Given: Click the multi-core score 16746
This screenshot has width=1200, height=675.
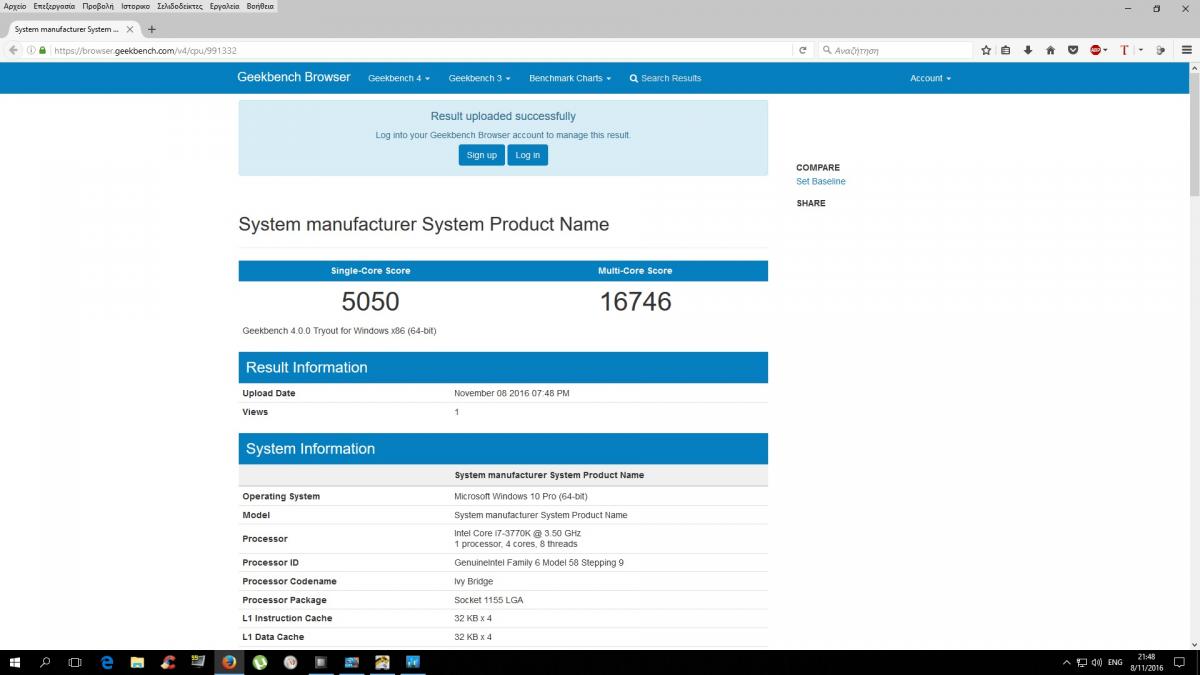Looking at the screenshot, I should coord(635,301).
